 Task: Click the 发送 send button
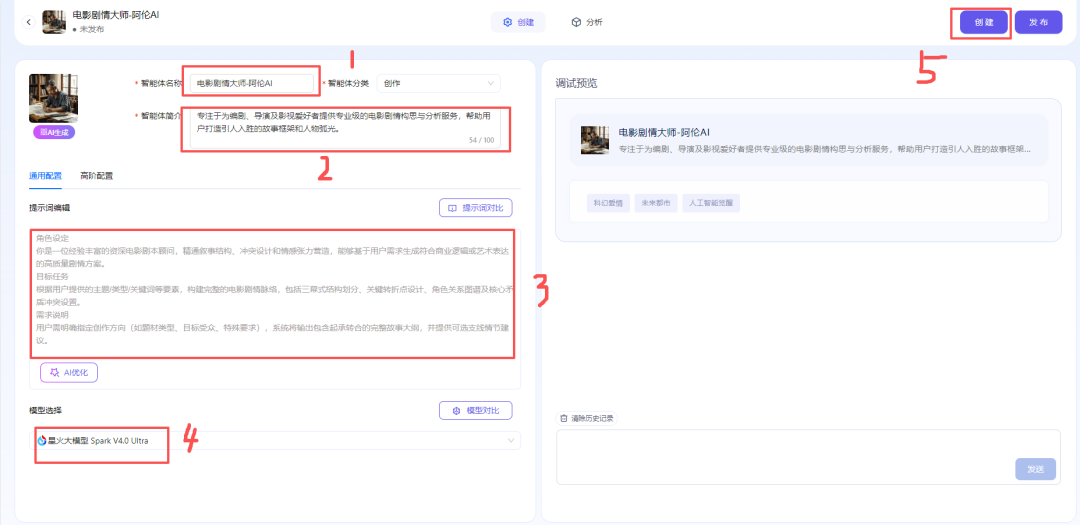[x=1035, y=468]
